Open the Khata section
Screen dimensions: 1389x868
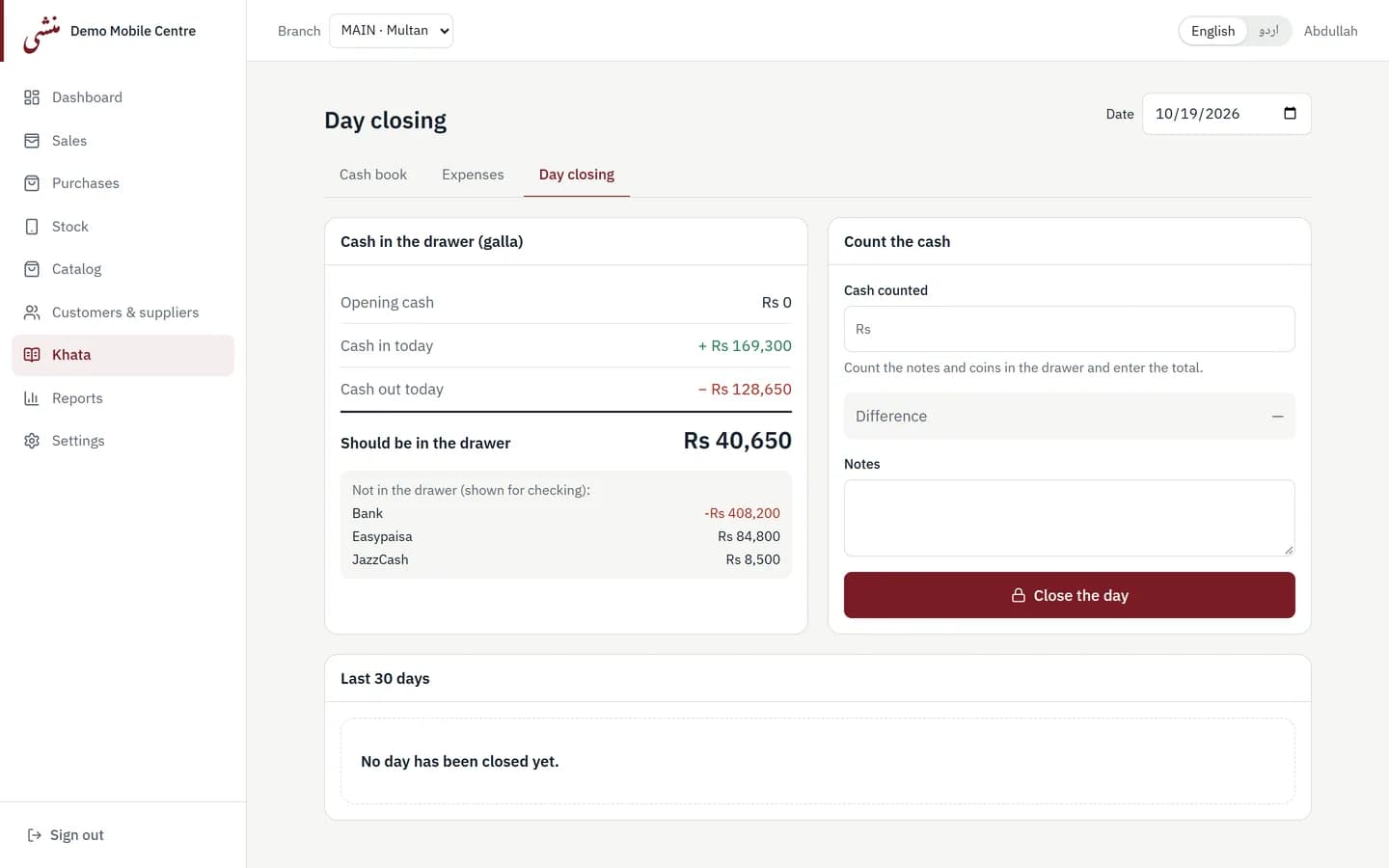point(123,355)
